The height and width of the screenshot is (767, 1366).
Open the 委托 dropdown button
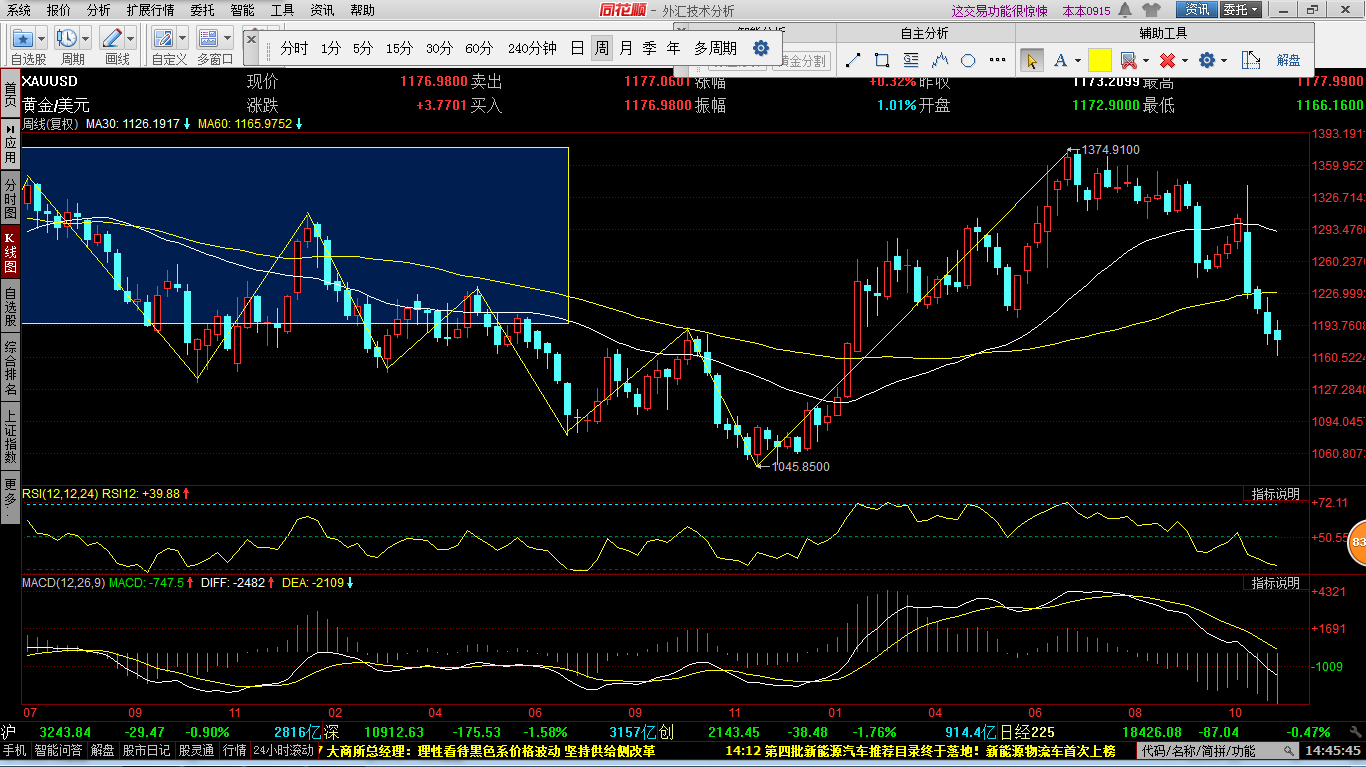tap(1241, 10)
